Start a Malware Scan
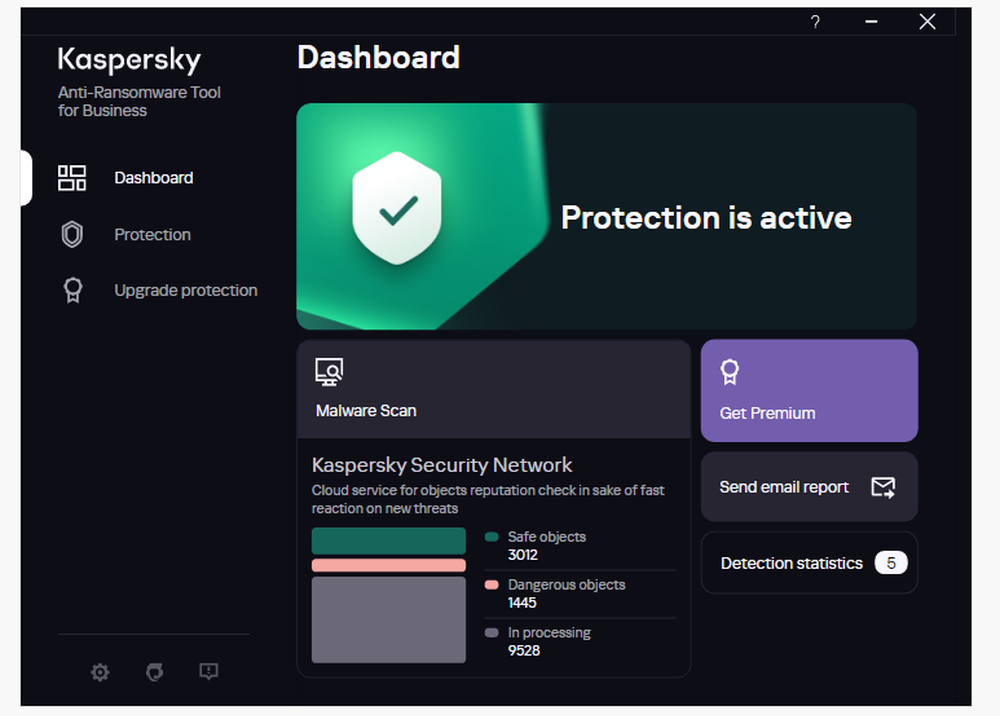Image resolution: width=1000 pixels, height=716 pixels. point(494,389)
